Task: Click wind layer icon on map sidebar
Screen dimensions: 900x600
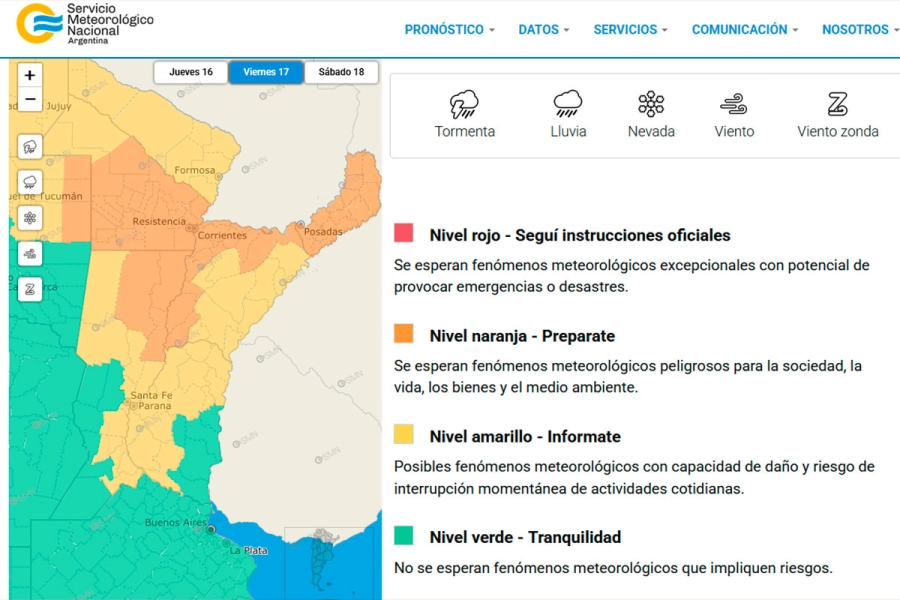Action: pyautogui.click(x=30, y=253)
